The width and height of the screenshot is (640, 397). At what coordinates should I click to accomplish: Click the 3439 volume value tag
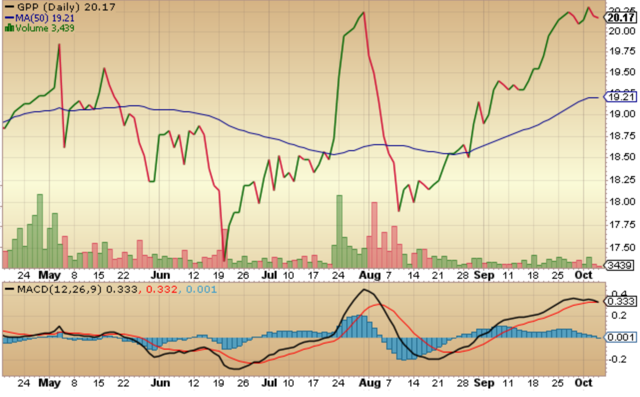point(620,265)
